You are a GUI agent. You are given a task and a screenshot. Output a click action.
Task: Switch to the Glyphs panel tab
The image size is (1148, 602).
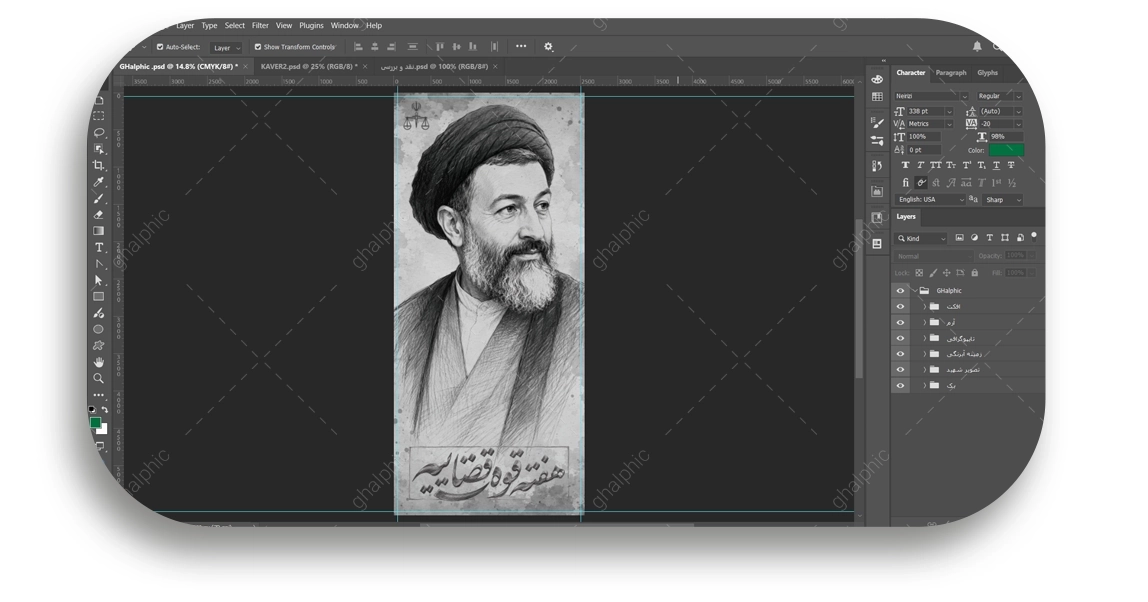(988, 73)
